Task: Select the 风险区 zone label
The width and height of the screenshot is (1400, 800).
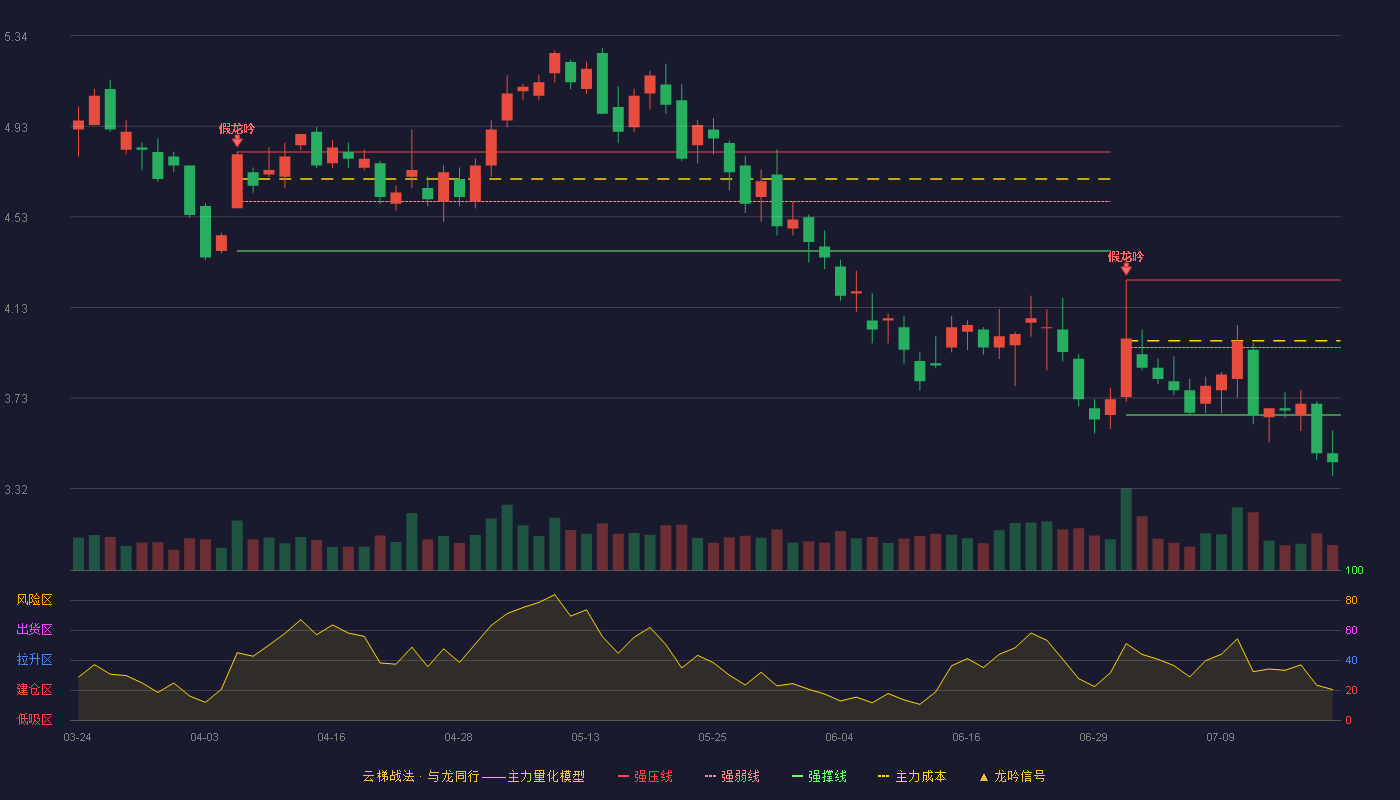Action: [34, 600]
